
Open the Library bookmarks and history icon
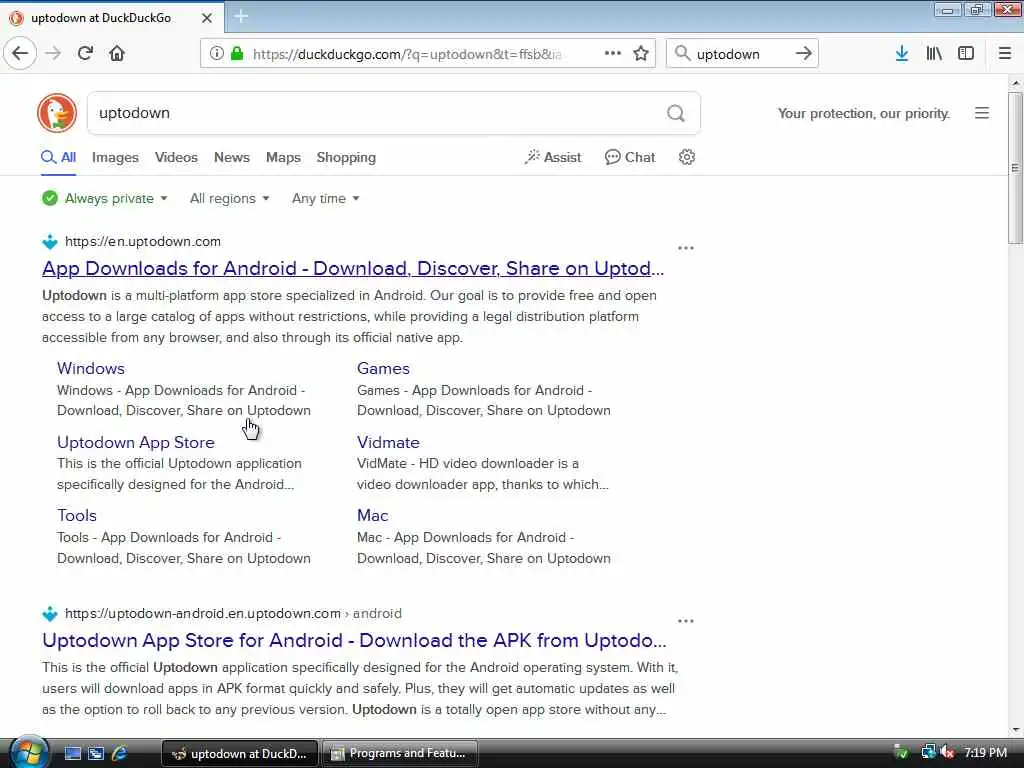[x=934, y=54]
